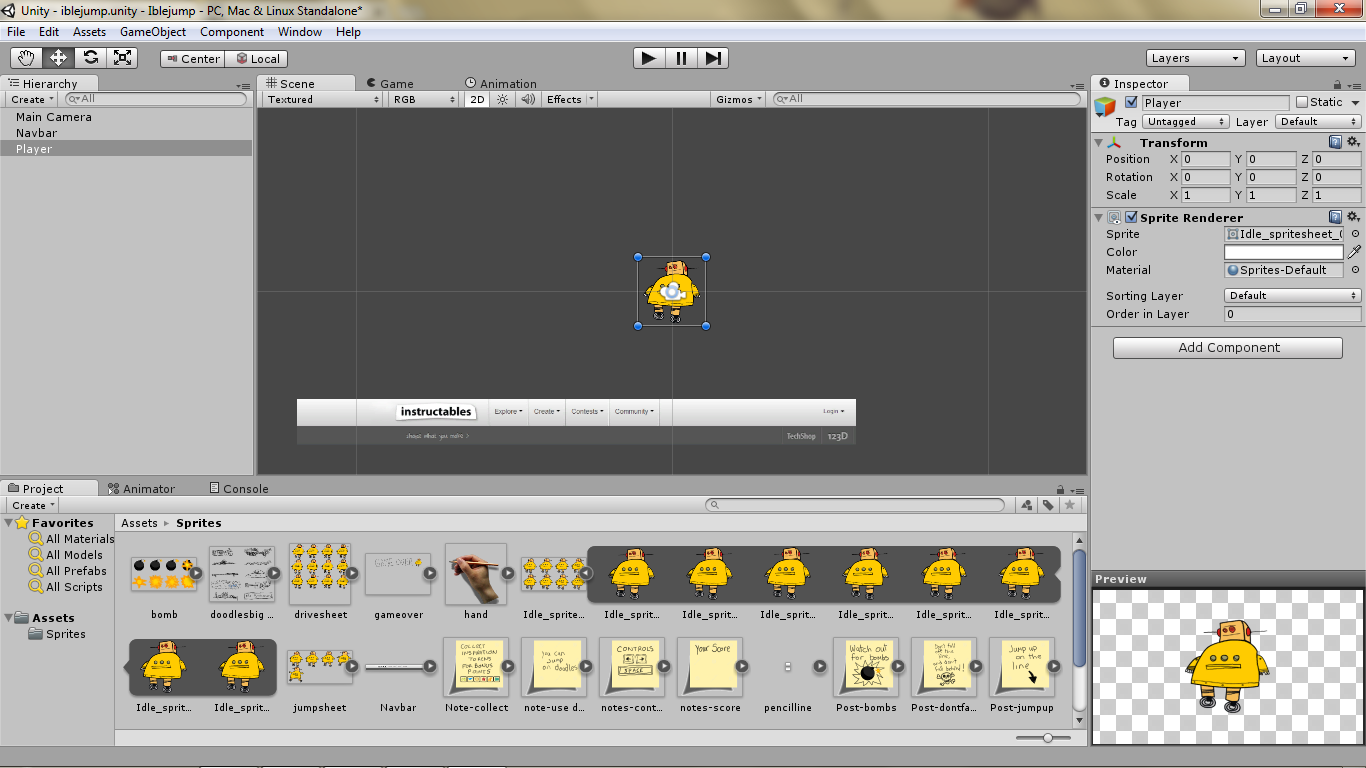Screen dimensions: 1366x768
Task: Toggle Center pivot mode button
Action: (192, 59)
